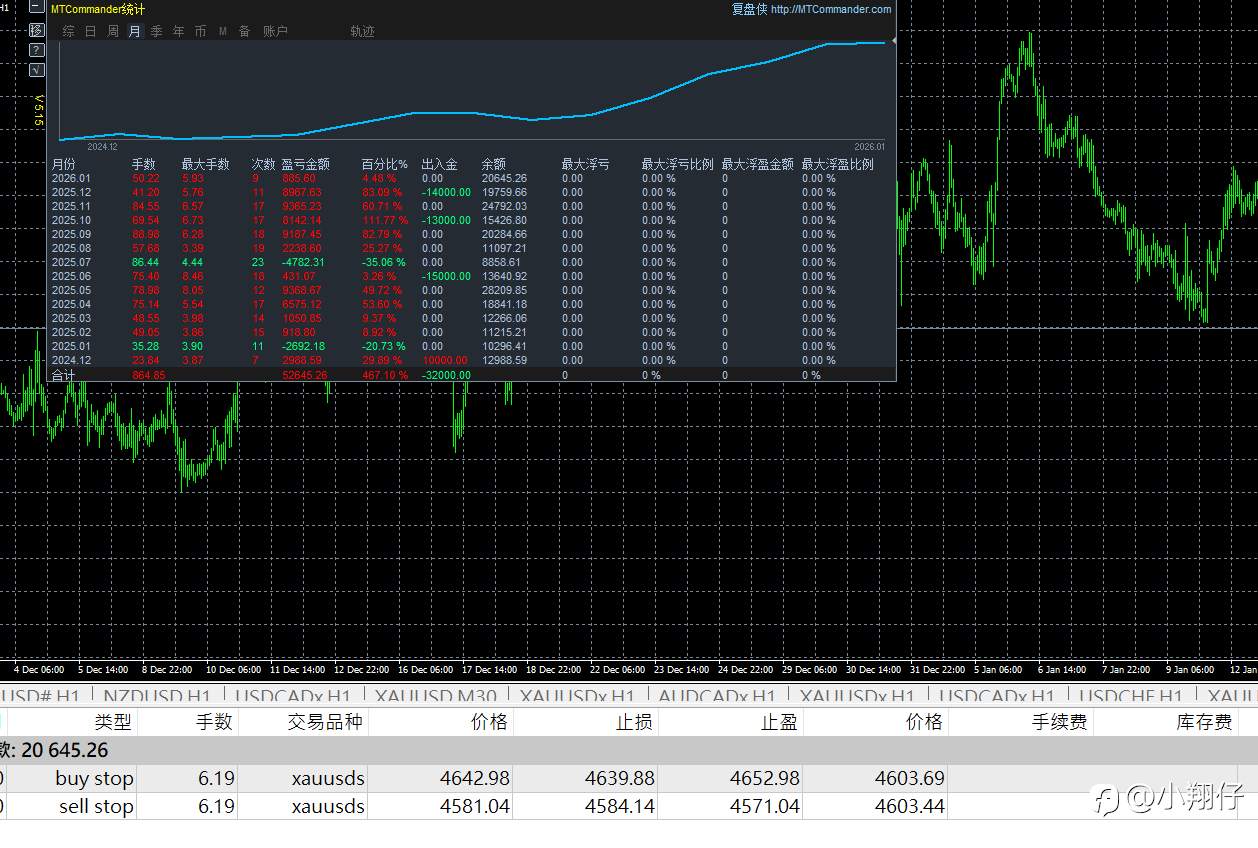Select the 日 daily statistics tab
The width and height of the screenshot is (1258, 848).
91,31
